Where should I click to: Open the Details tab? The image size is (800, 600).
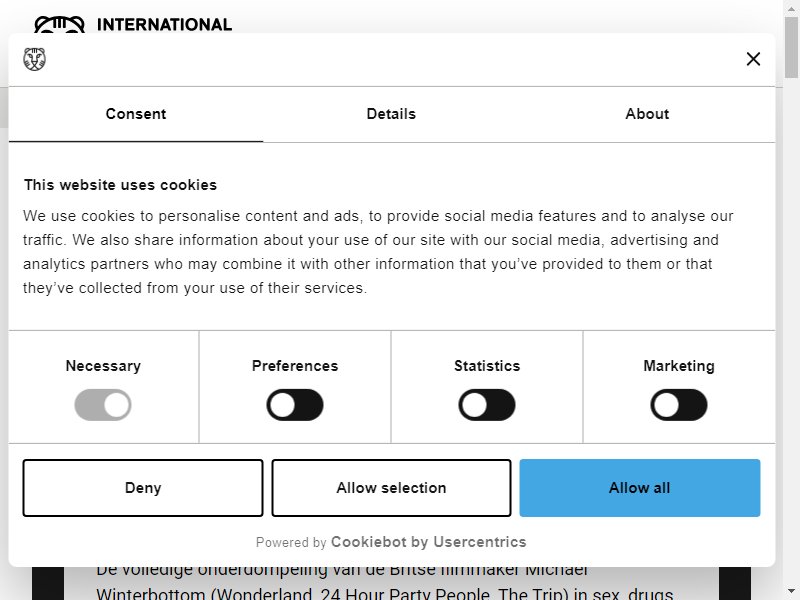(x=391, y=114)
